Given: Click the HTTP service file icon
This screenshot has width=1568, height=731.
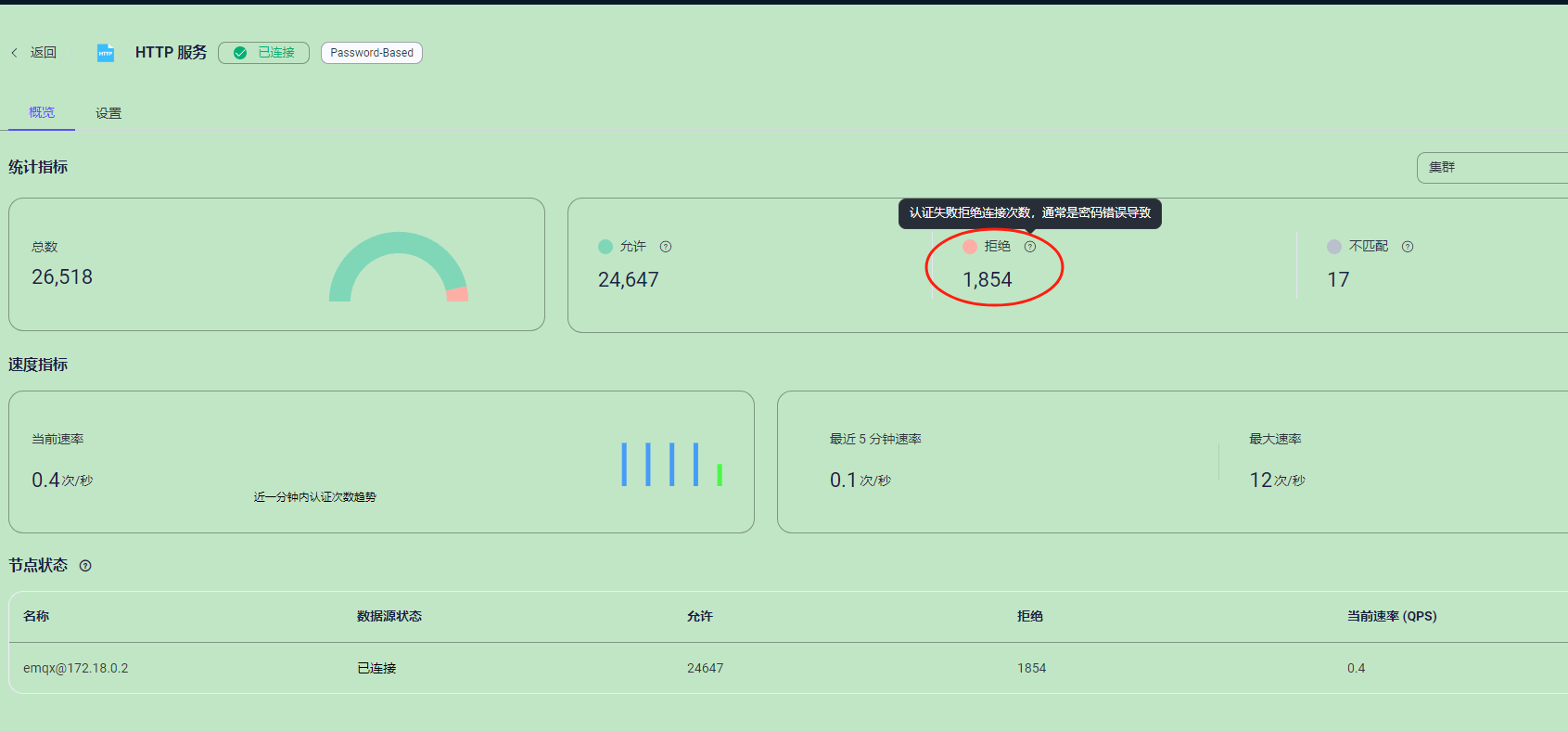Looking at the screenshot, I should pos(106,53).
